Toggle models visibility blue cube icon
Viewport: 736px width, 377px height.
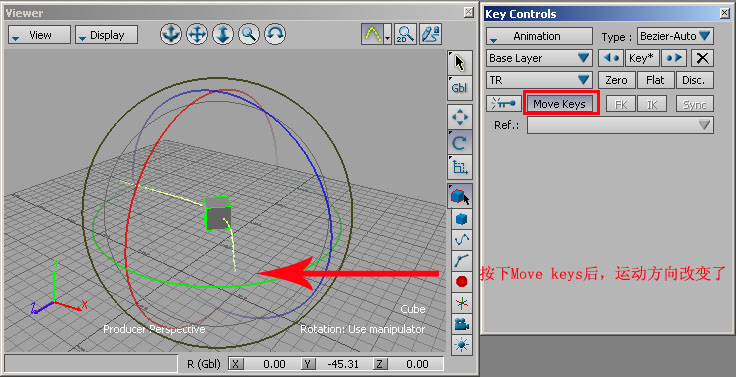pyautogui.click(x=462, y=219)
